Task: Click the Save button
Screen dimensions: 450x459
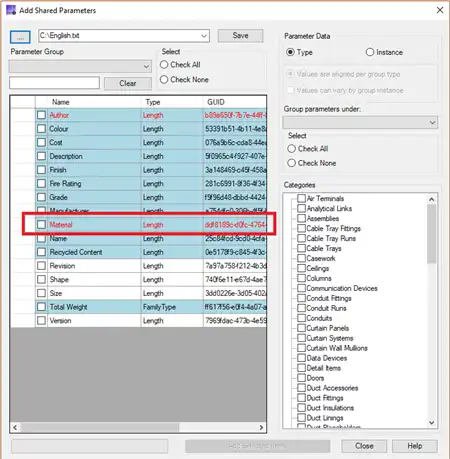Action: [x=240, y=36]
